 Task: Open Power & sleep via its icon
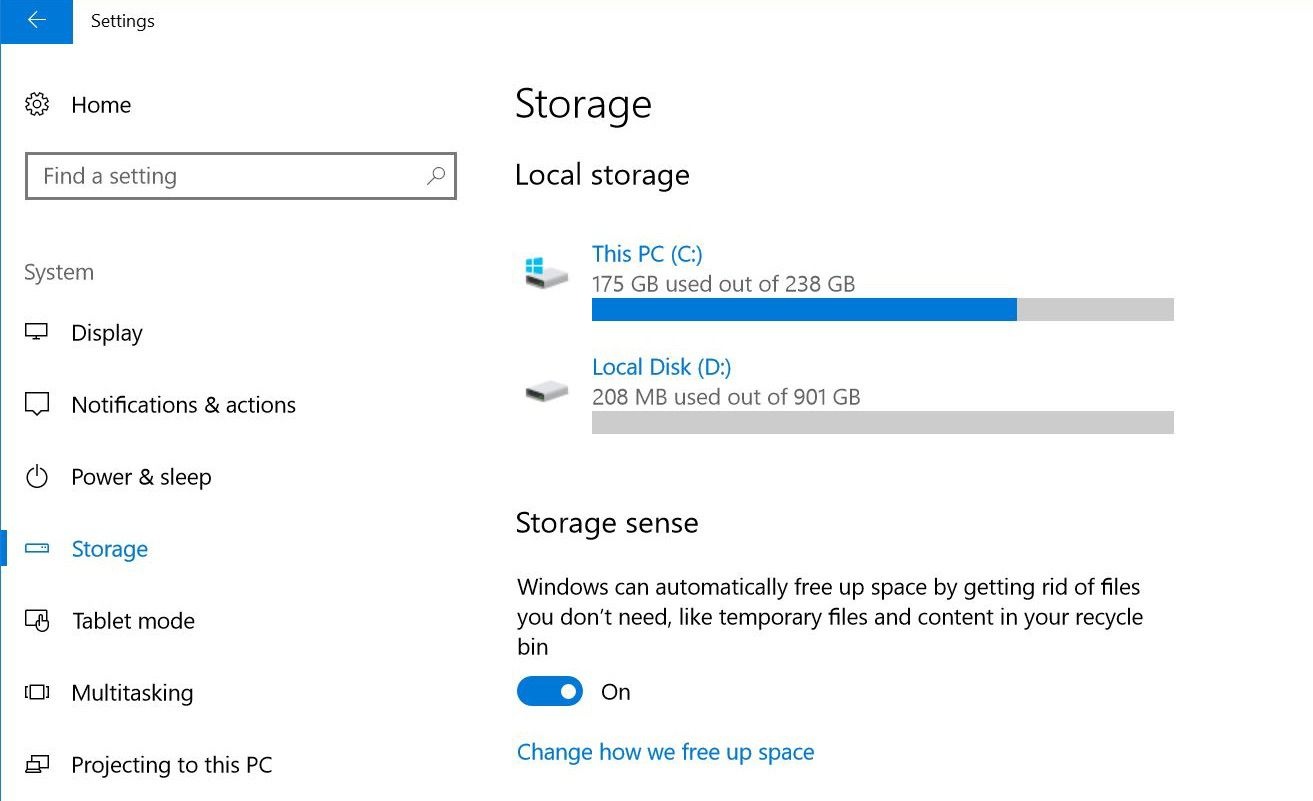[x=37, y=476]
